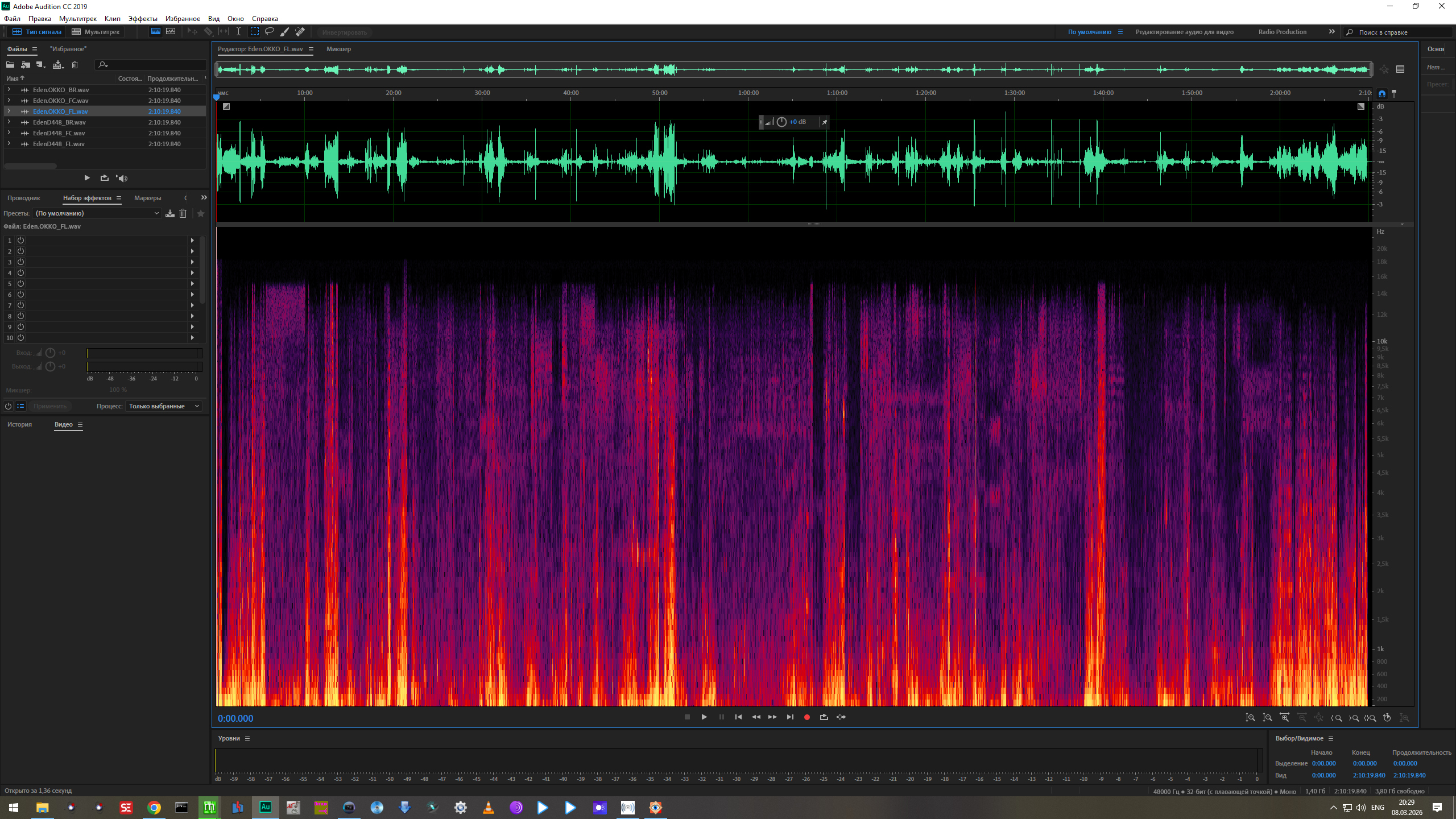Select the Paintbrush selection tool
This screenshot has width=1456, height=819.
(x=284, y=32)
